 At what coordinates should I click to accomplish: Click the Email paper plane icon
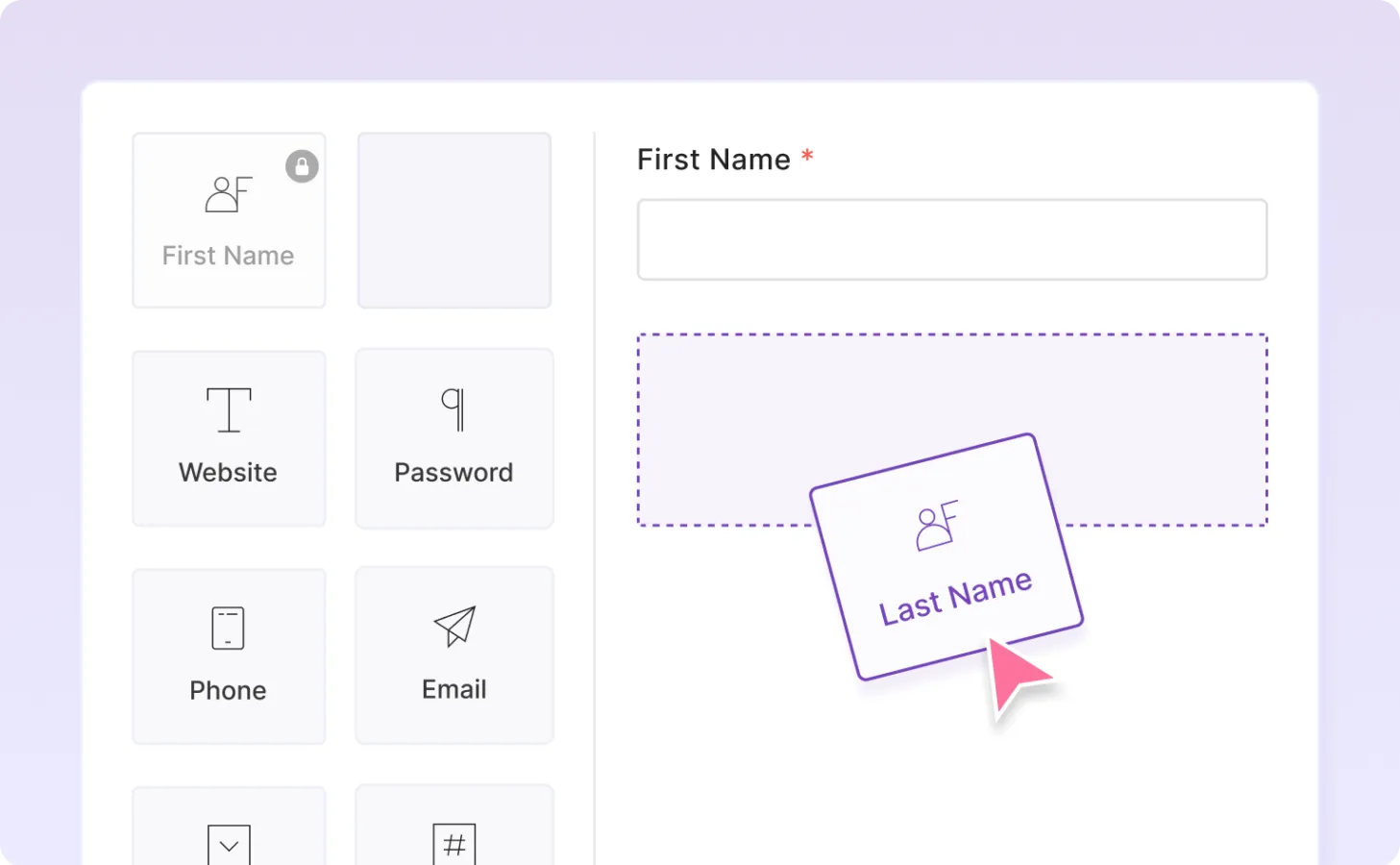(x=454, y=627)
